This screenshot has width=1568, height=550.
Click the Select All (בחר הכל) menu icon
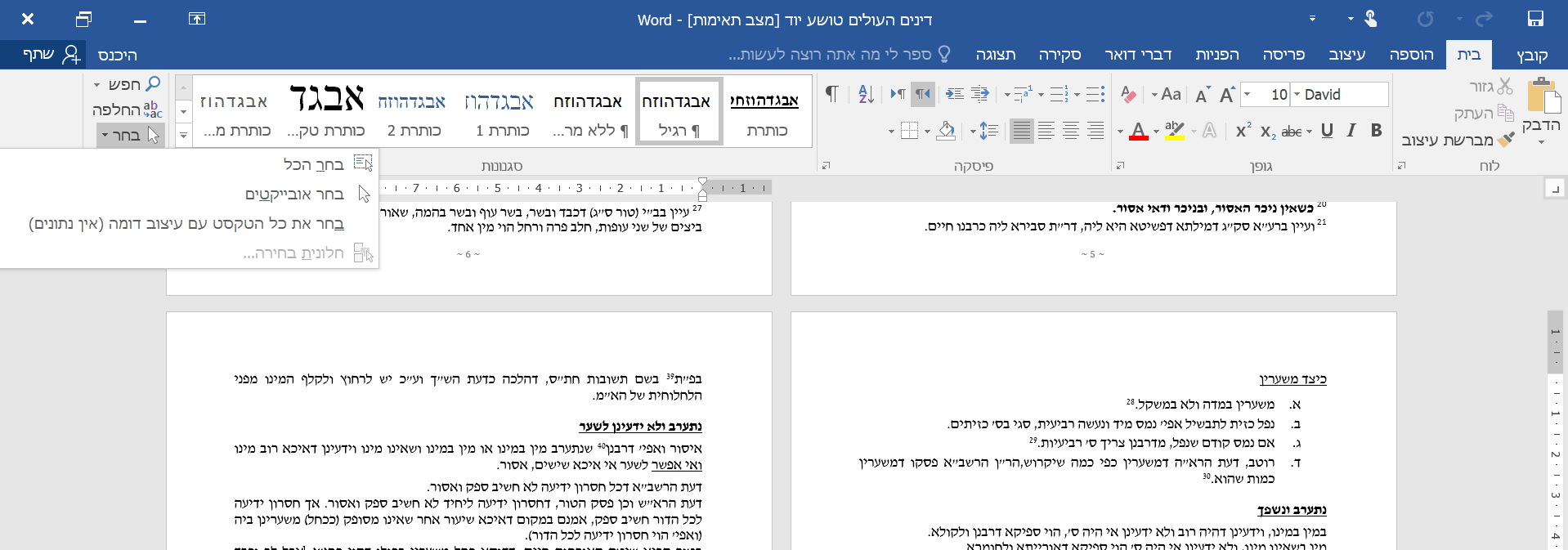click(x=363, y=163)
